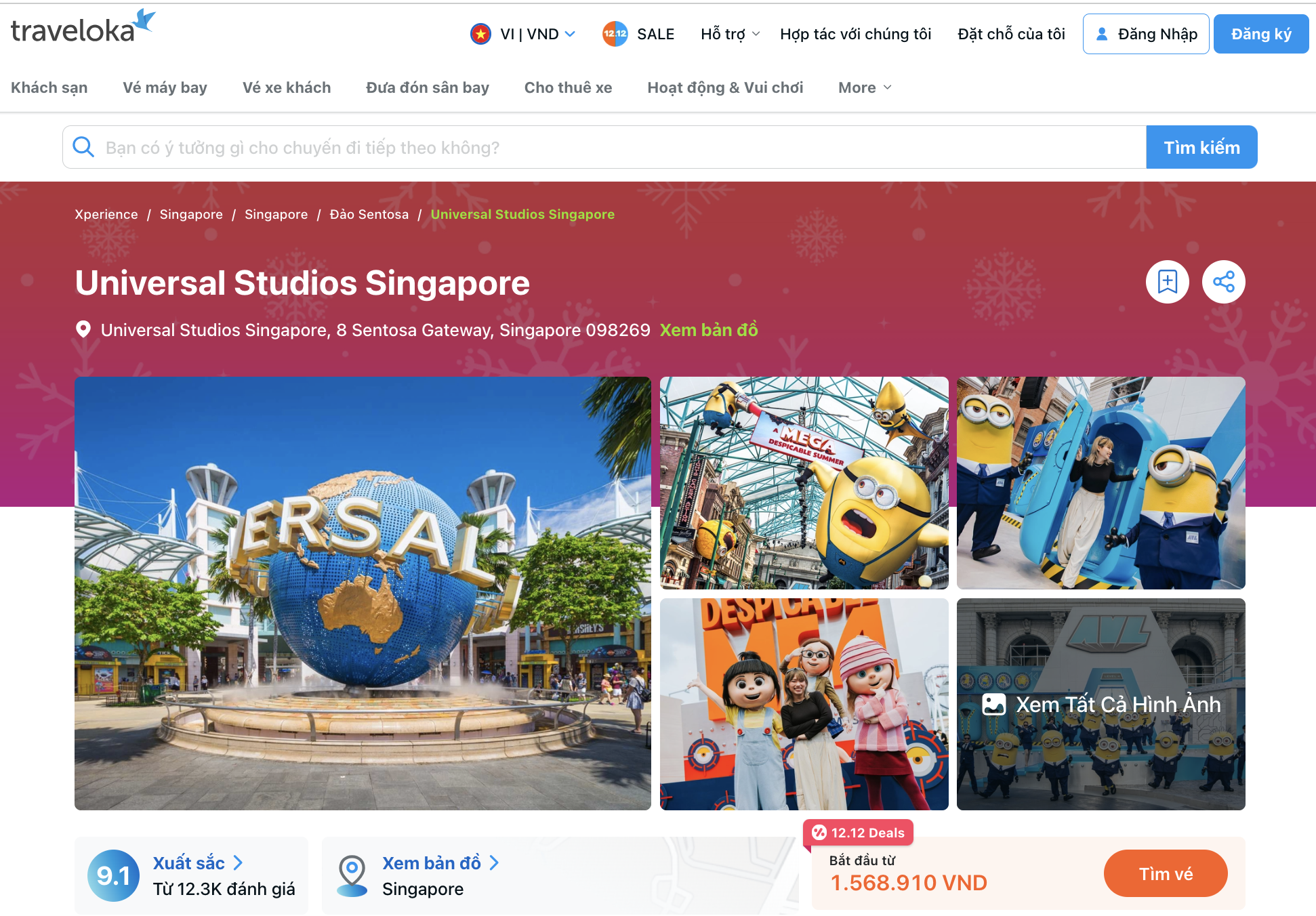The height and width of the screenshot is (916, 1316).
Task: Expand the More navigation menu
Action: tap(865, 87)
